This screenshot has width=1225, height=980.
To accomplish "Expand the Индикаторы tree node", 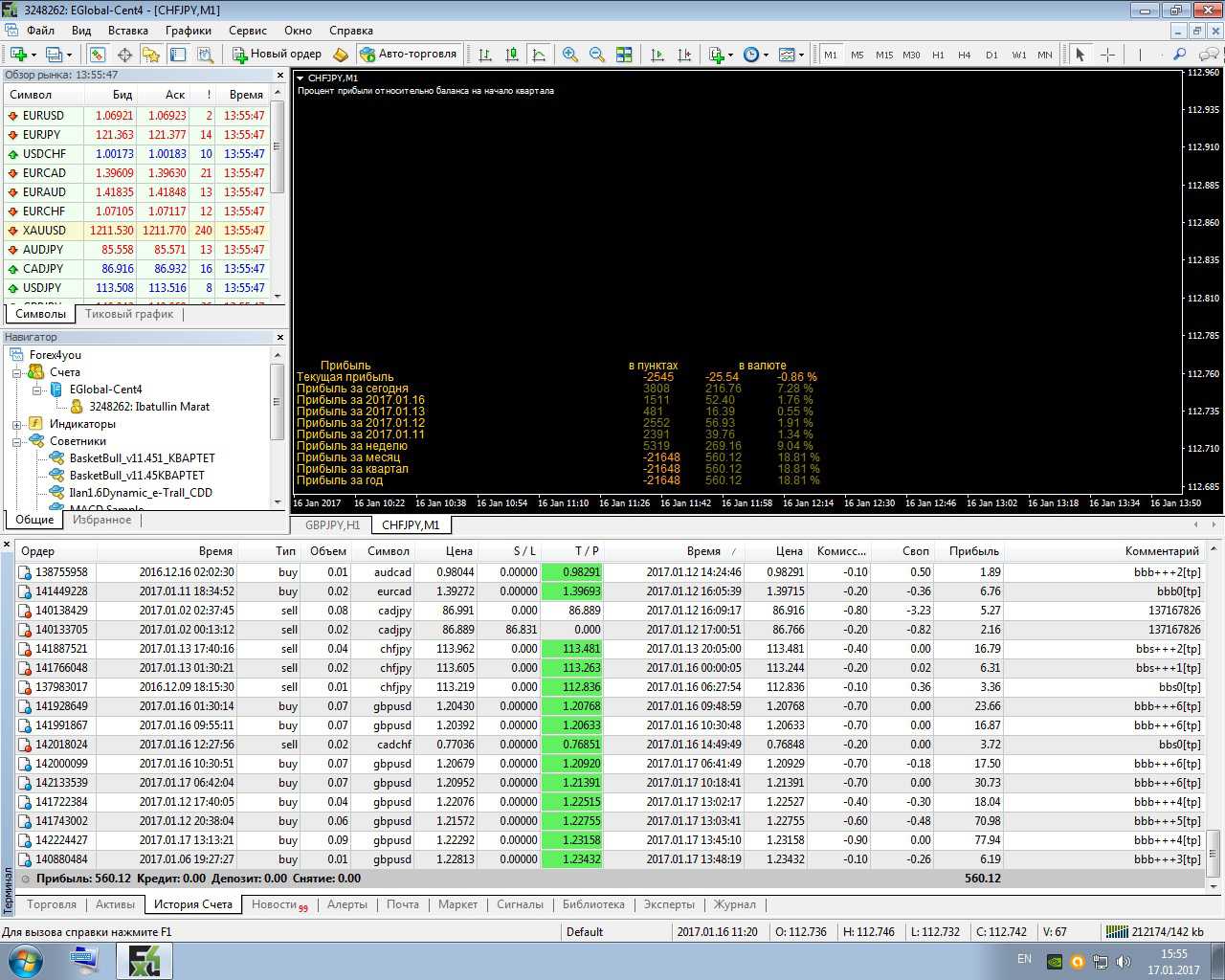I will 16,424.
